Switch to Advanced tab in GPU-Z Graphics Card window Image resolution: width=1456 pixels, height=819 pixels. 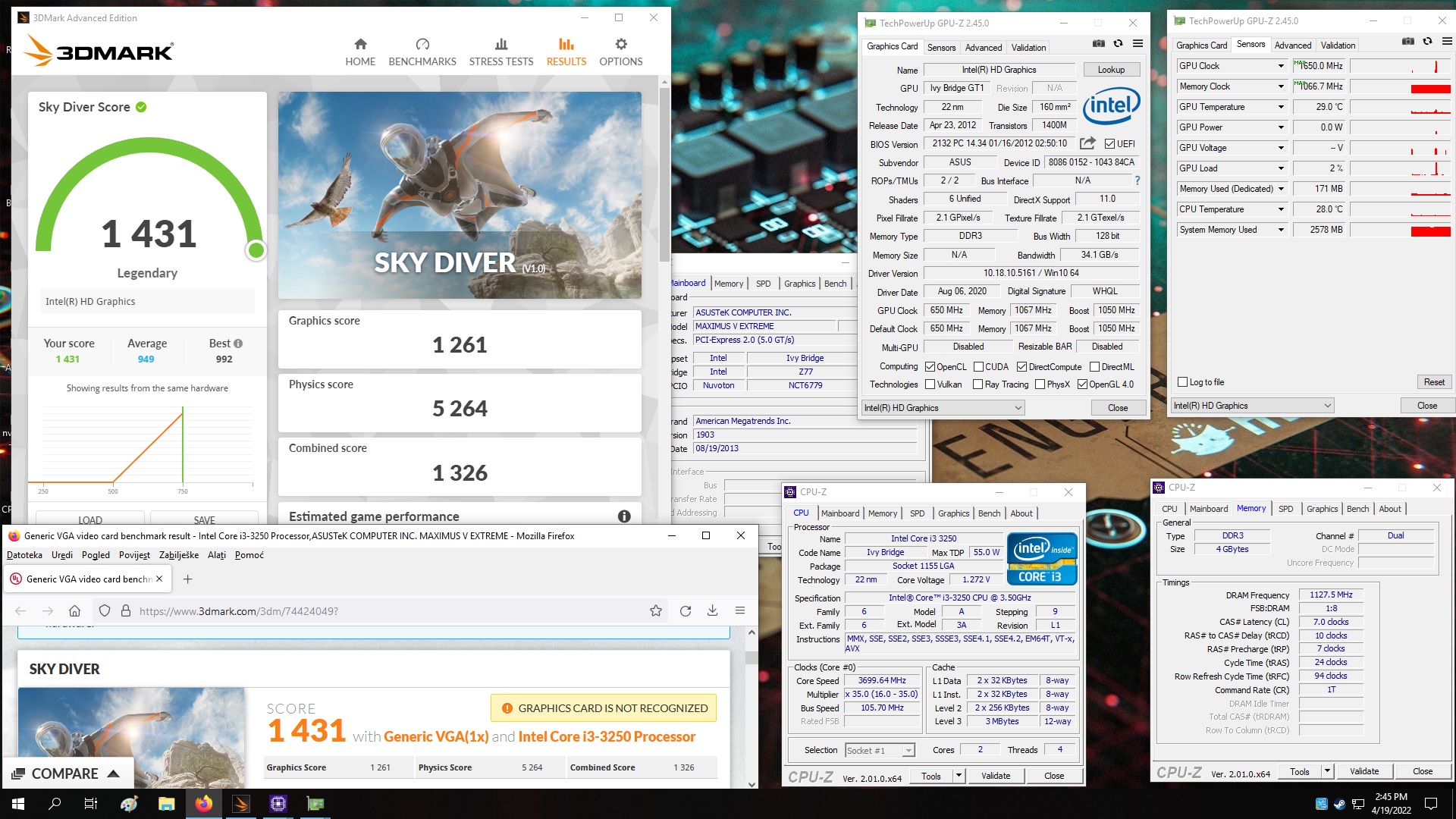[984, 47]
